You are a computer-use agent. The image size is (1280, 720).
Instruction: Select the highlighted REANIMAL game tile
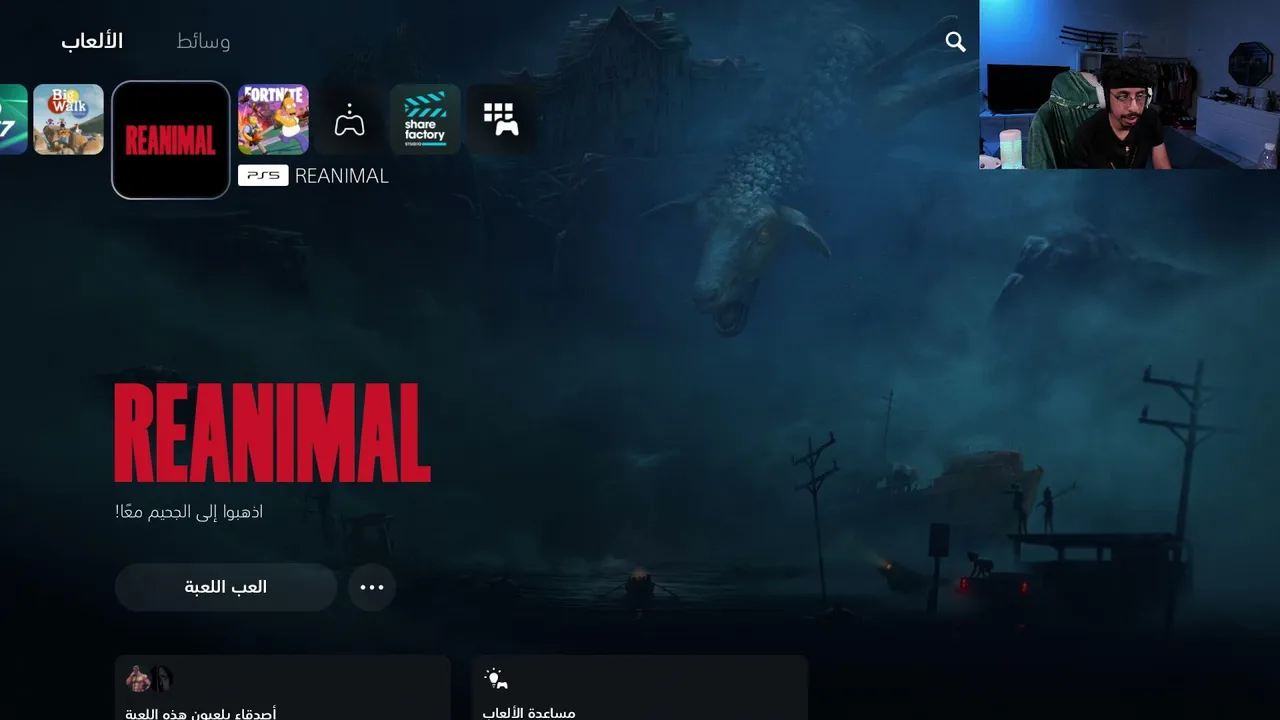[x=171, y=140]
